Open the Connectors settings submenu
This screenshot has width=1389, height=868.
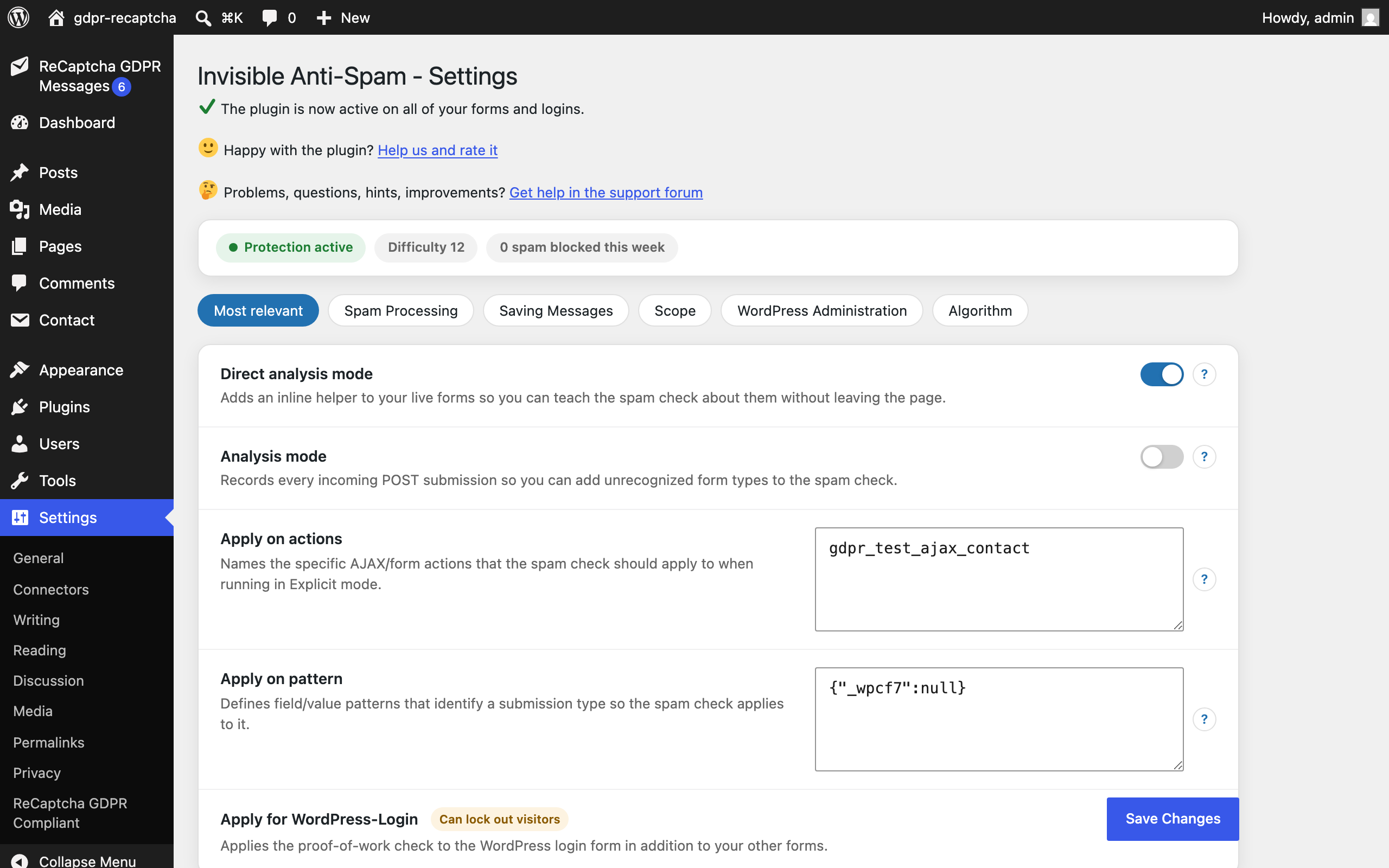point(50,590)
